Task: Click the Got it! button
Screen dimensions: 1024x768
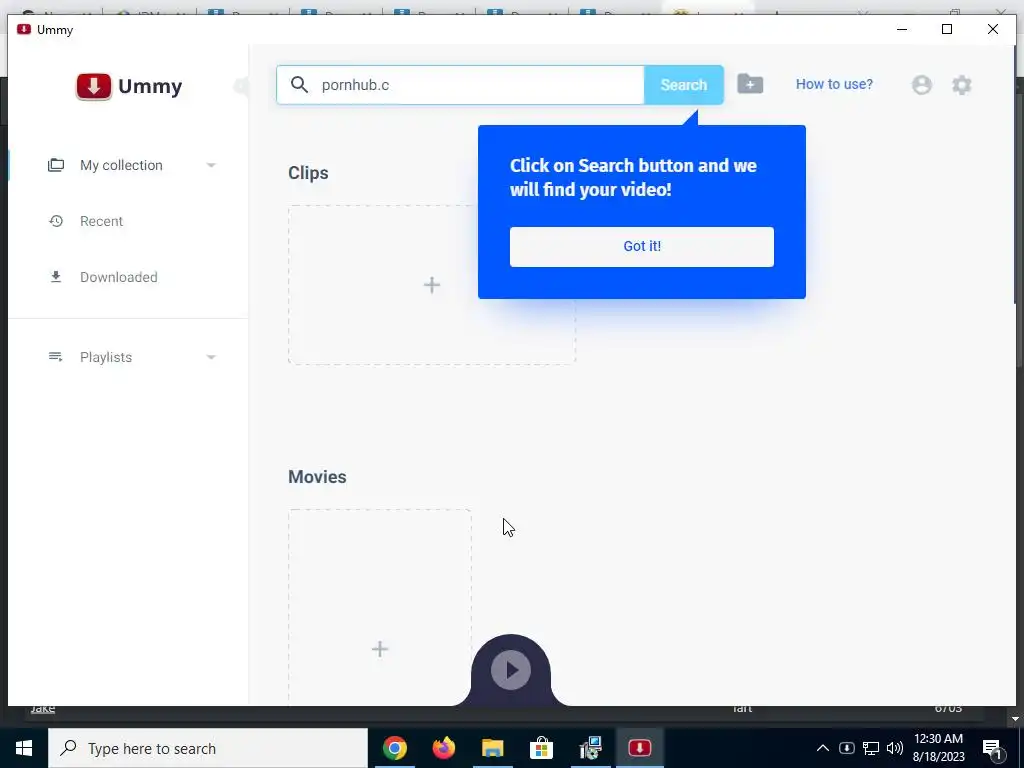Action: [642, 247]
